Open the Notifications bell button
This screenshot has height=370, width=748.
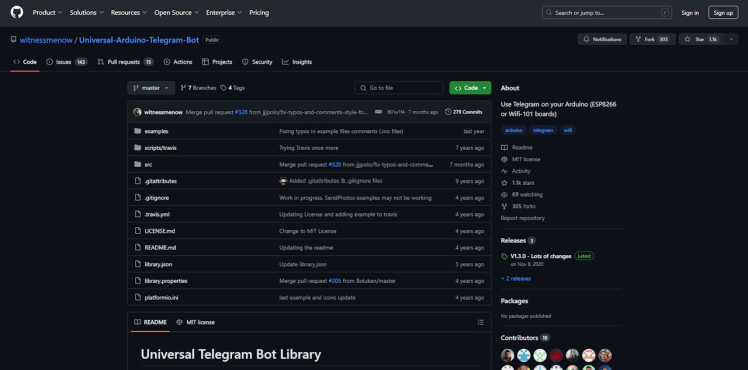[x=602, y=39]
